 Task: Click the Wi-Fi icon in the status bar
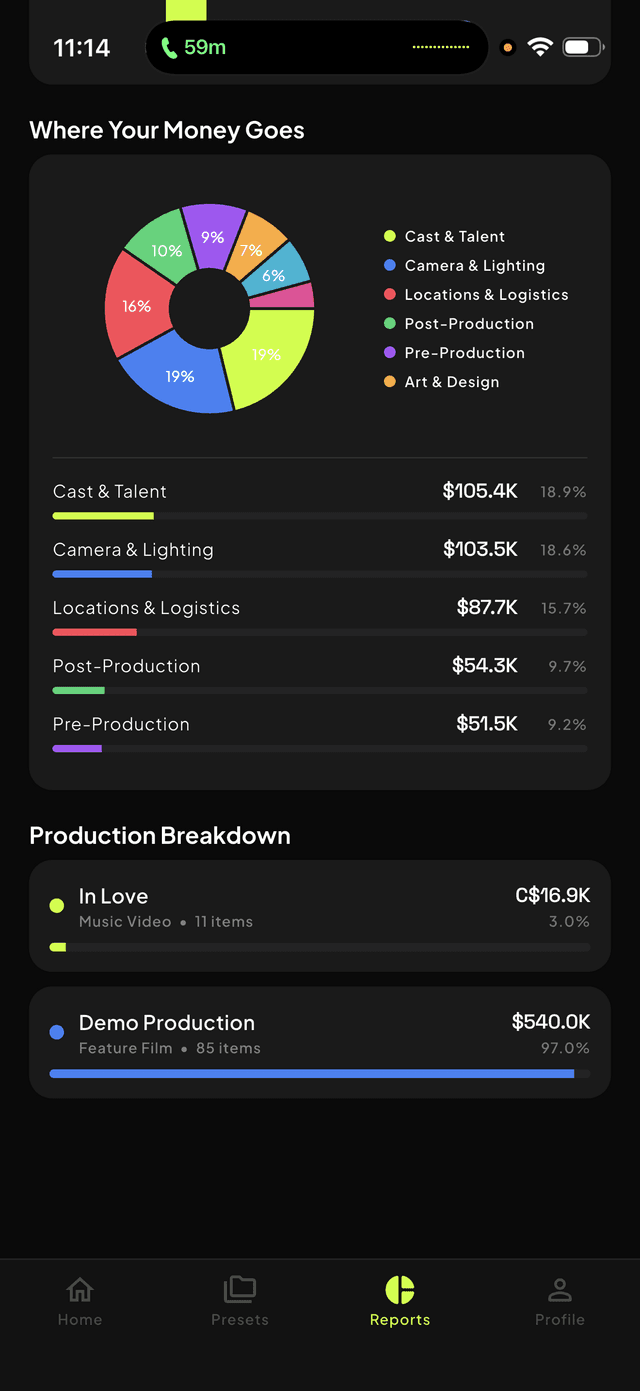click(540, 46)
